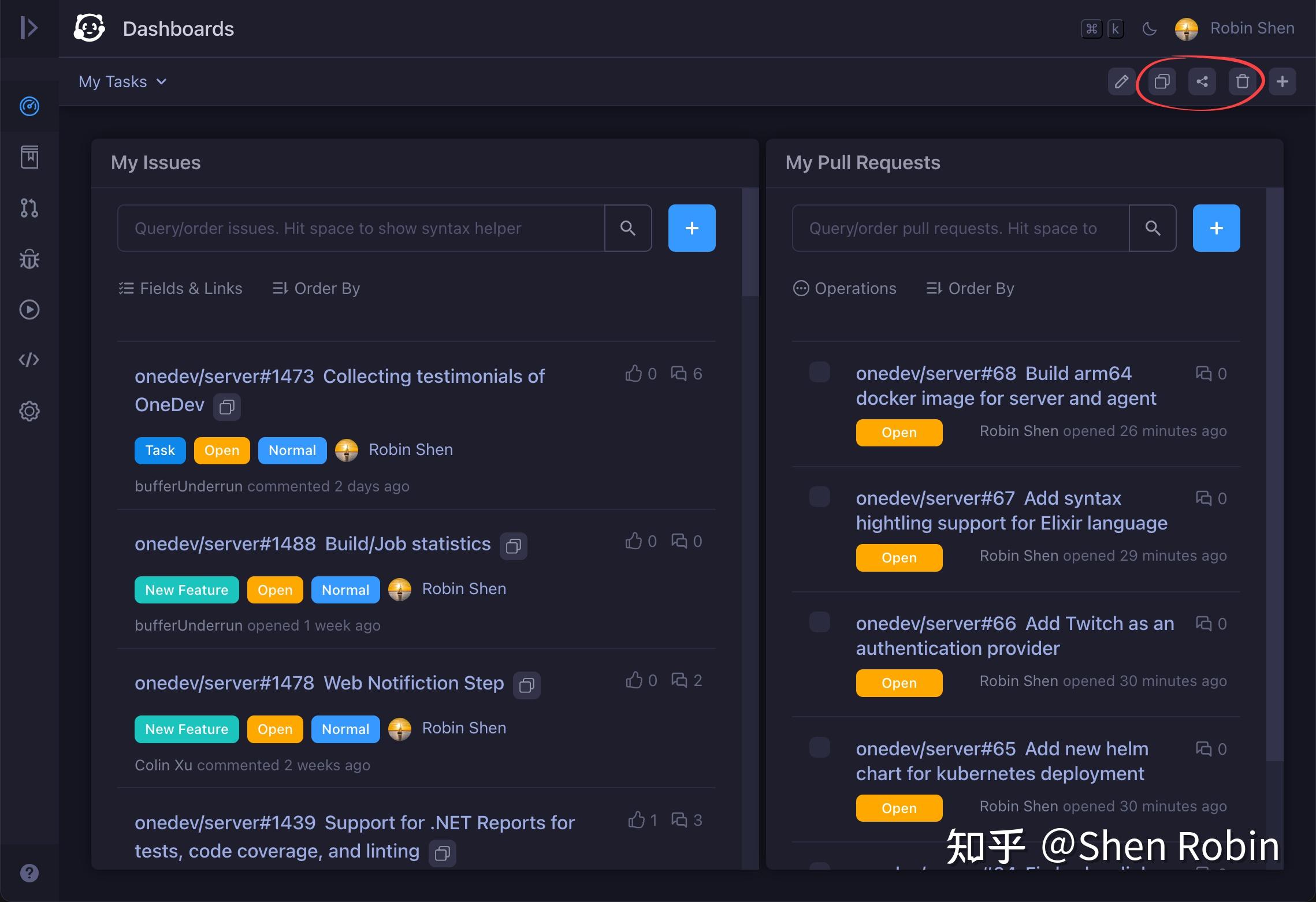Open Order By dropdown in My Pull Requests
The image size is (1316, 902).
click(971, 288)
